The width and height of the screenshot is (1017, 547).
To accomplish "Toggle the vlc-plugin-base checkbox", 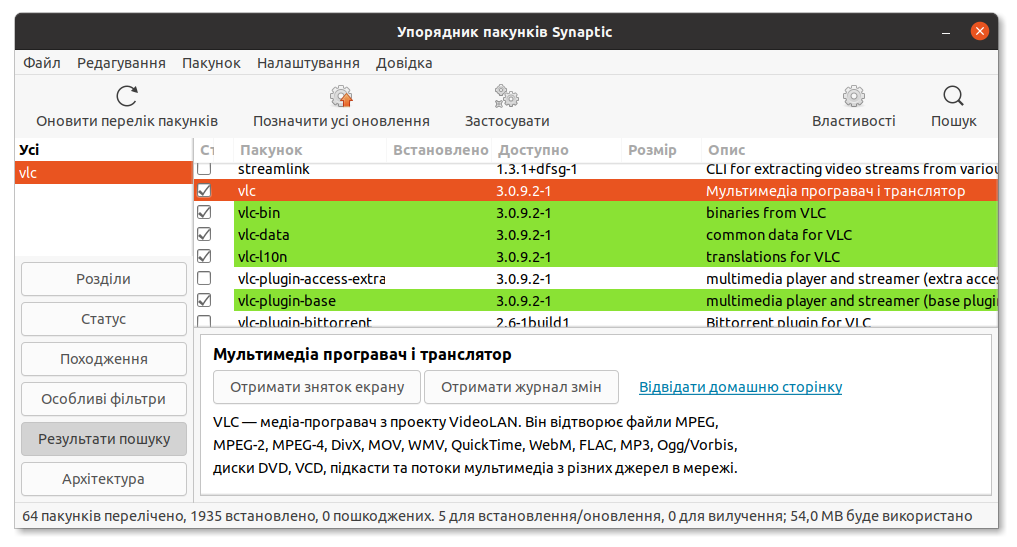I will 204,301.
